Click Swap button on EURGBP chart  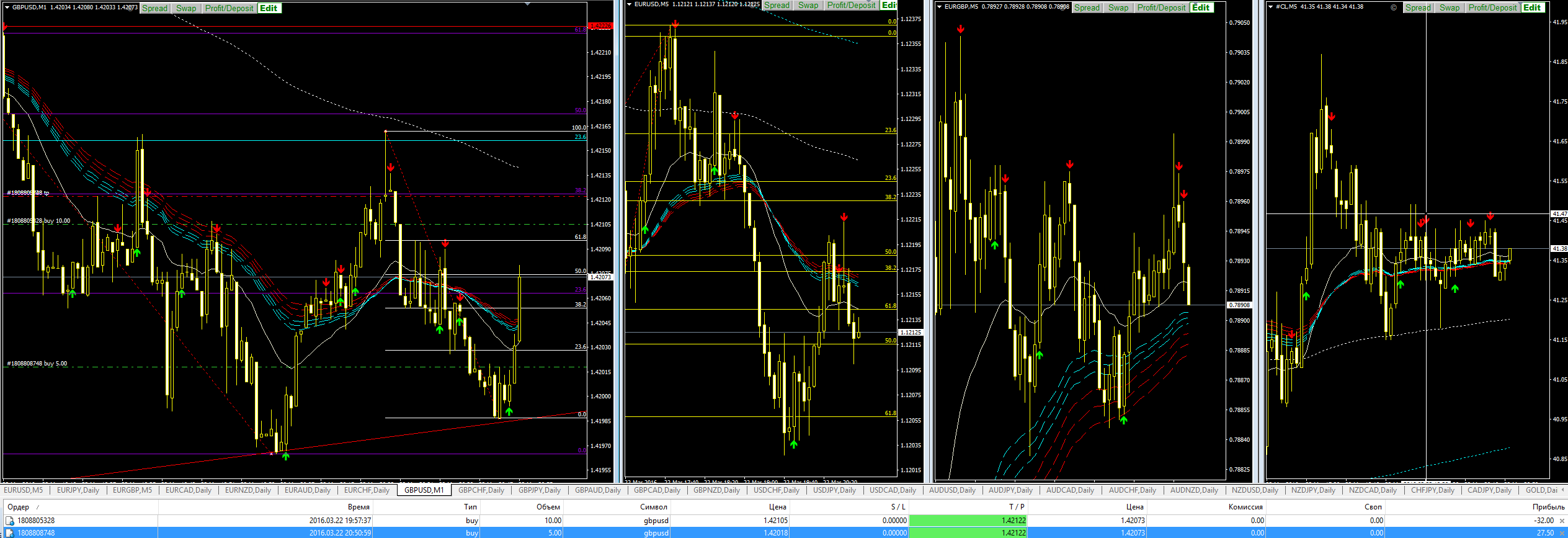coord(1118,7)
